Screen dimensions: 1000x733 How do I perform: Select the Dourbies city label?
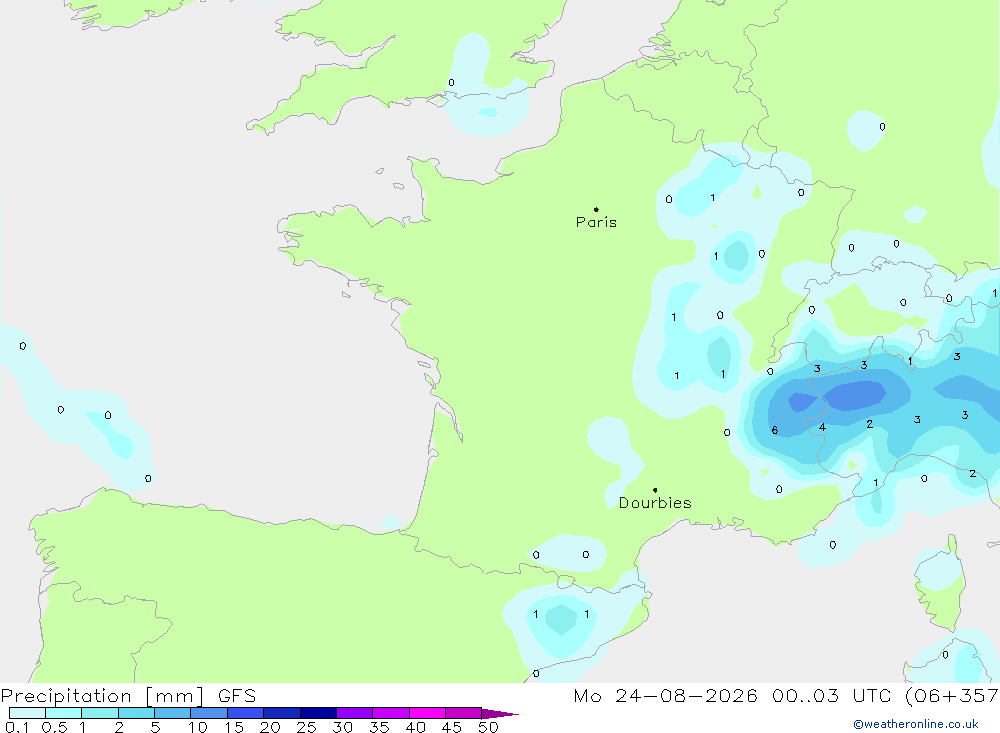tap(655, 503)
